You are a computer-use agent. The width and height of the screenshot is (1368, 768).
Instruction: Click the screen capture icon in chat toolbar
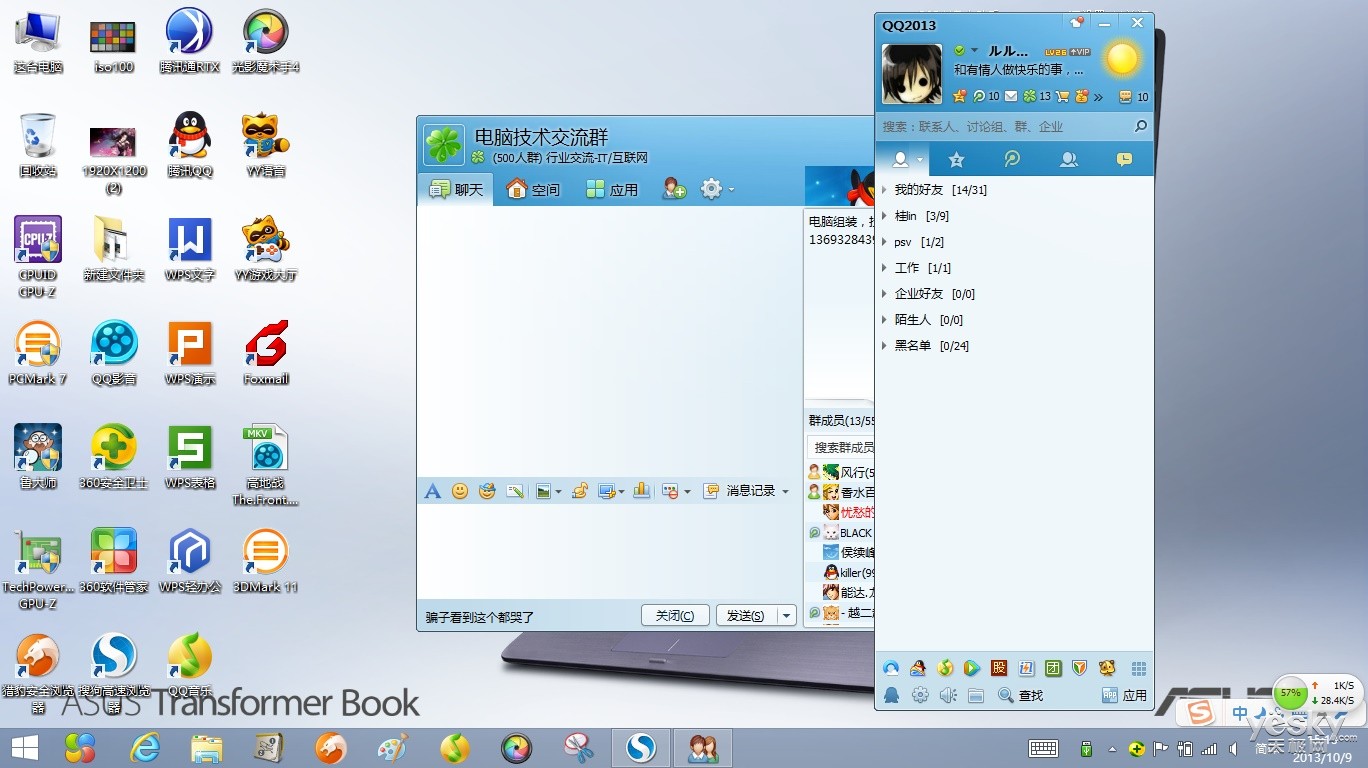click(x=605, y=491)
